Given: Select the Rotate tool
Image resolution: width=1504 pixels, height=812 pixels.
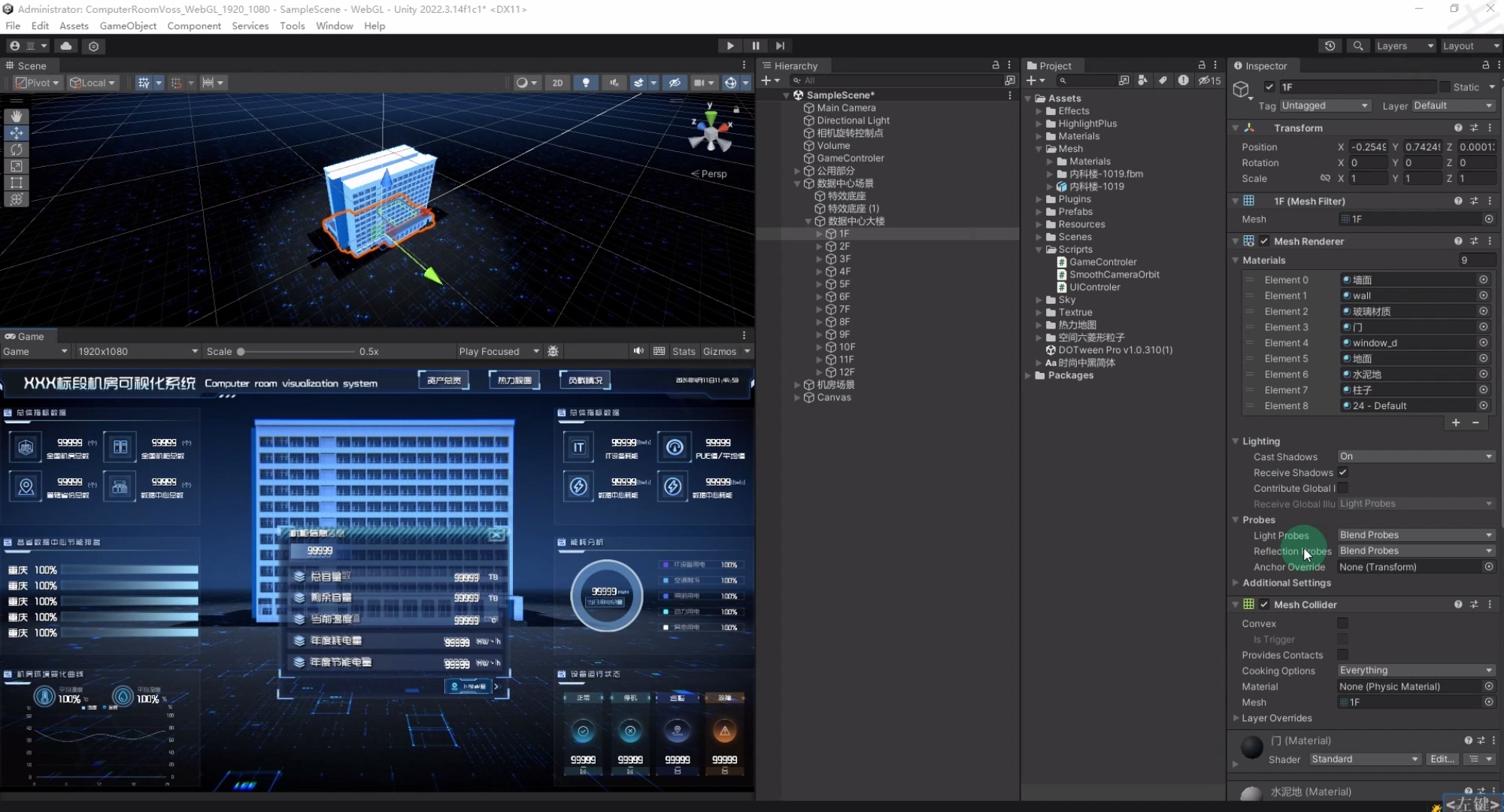Looking at the screenshot, I should [16, 149].
